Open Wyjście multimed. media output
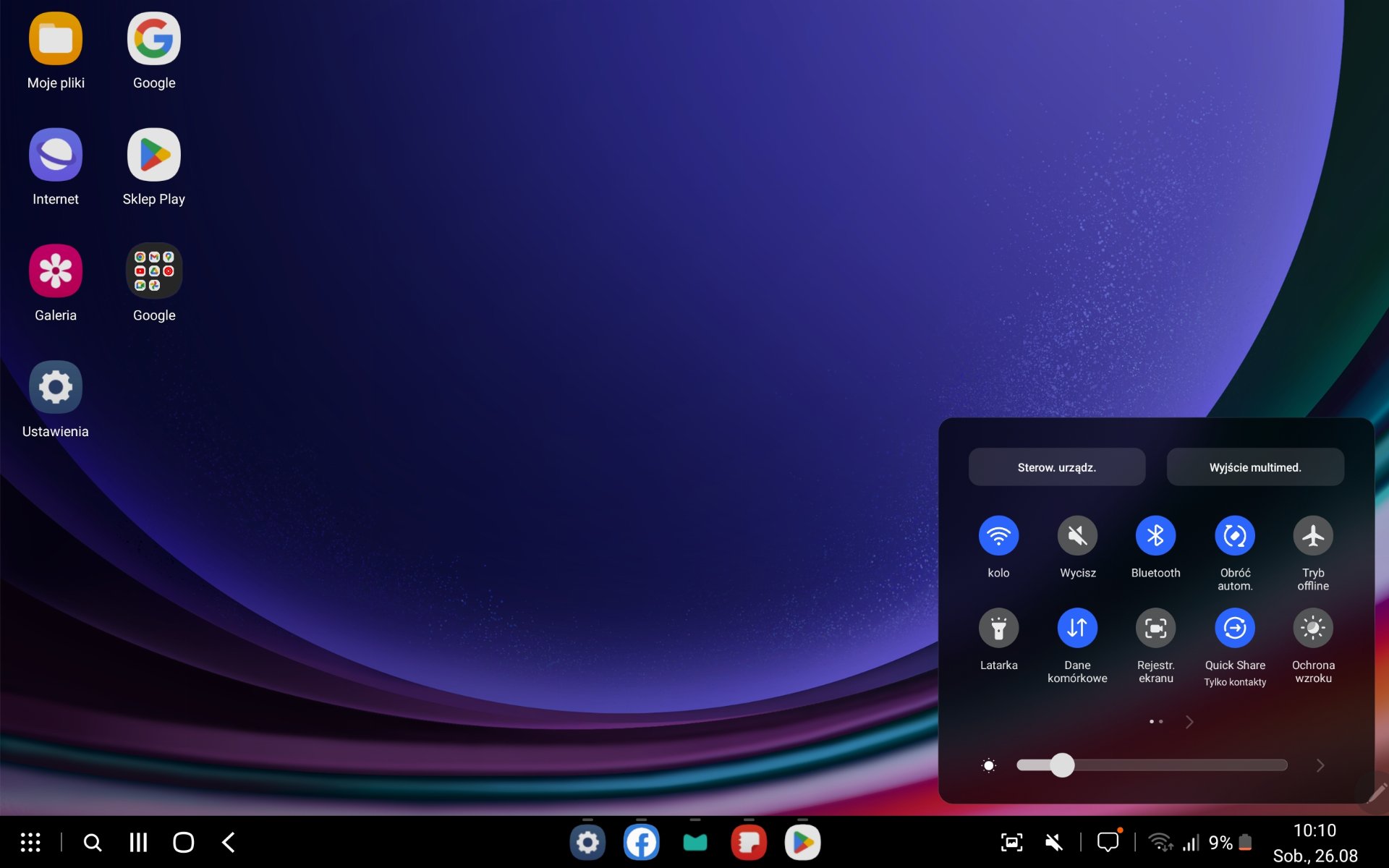1389x868 pixels. [1255, 467]
